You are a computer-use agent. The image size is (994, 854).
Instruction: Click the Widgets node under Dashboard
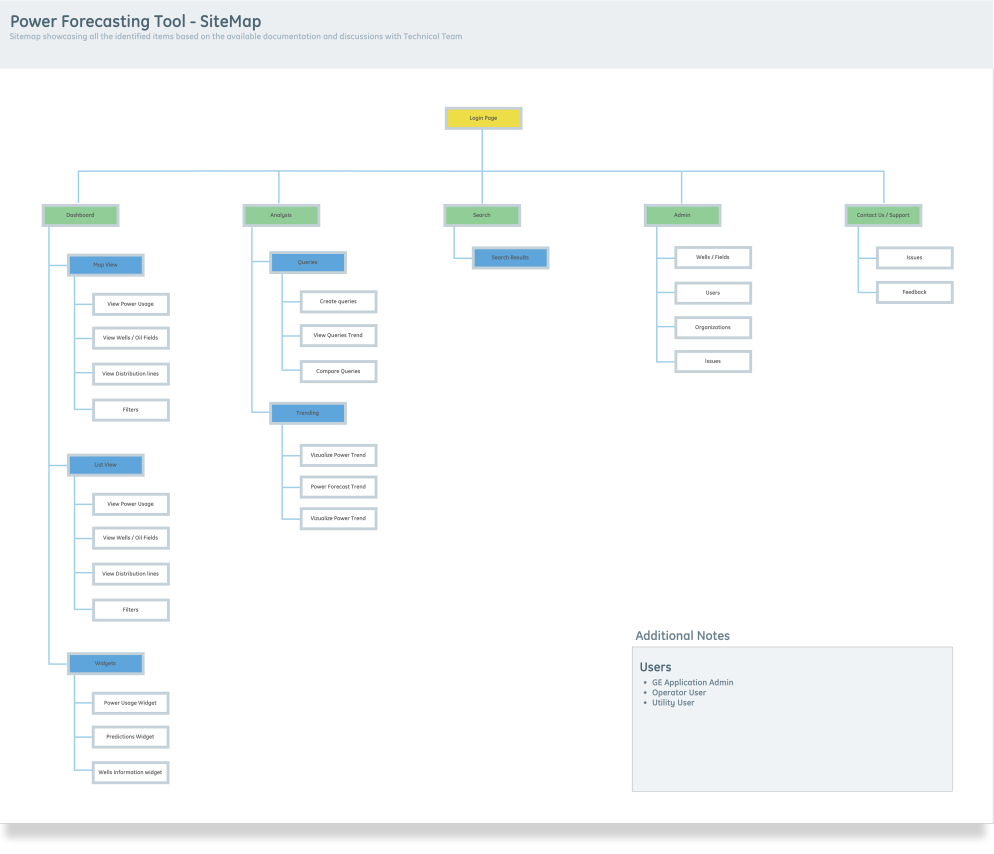click(x=106, y=663)
